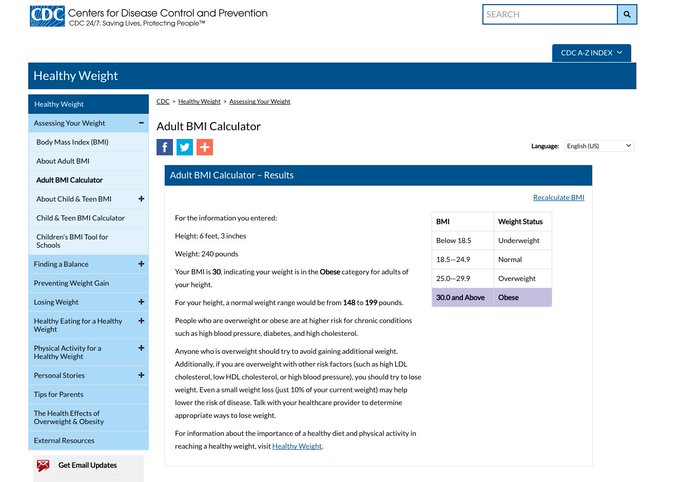
Task: Click the '25.0—29.9' table cell
Action: [x=463, y=279]
